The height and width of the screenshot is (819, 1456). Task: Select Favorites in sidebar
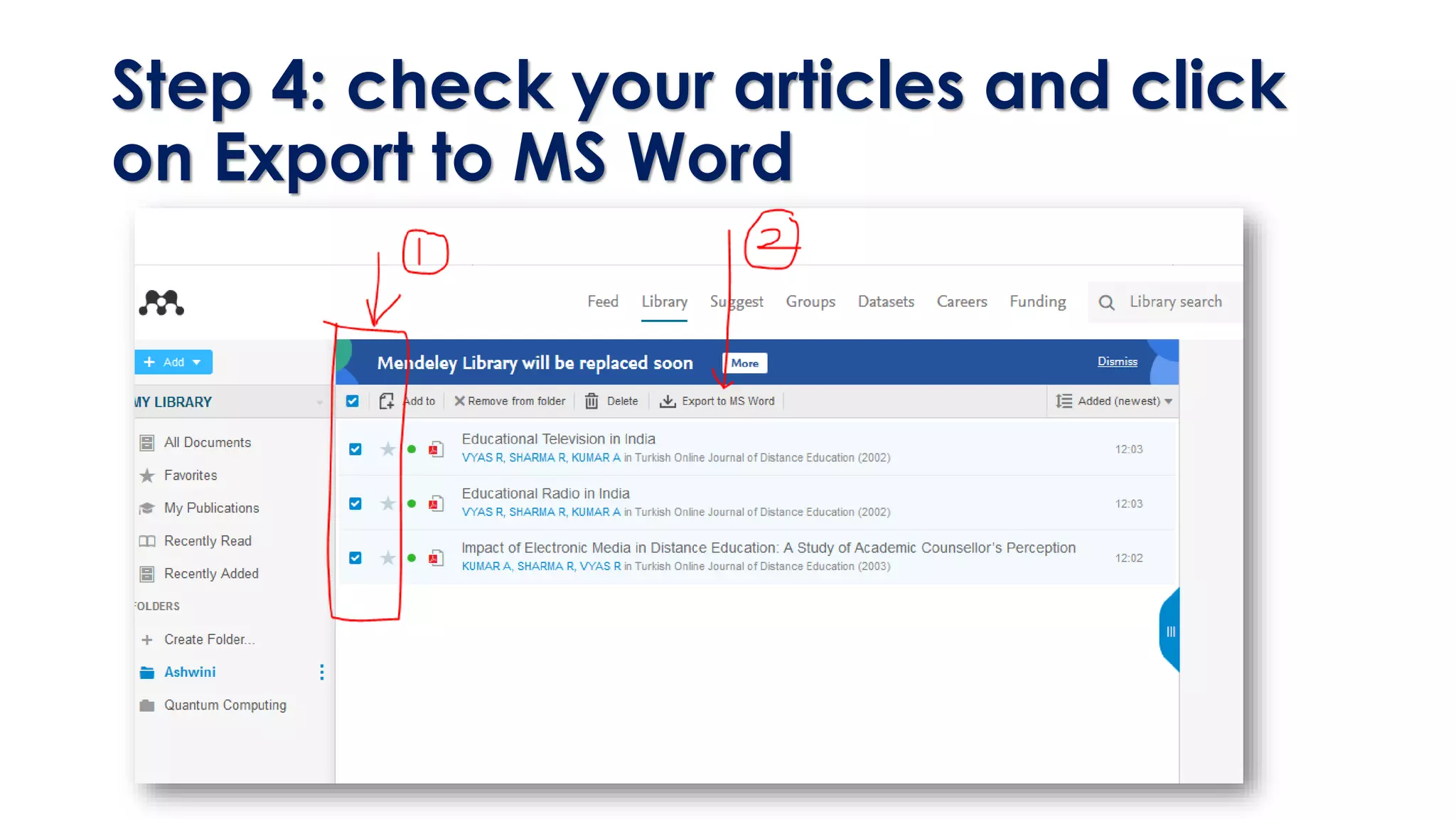[191, 475]
